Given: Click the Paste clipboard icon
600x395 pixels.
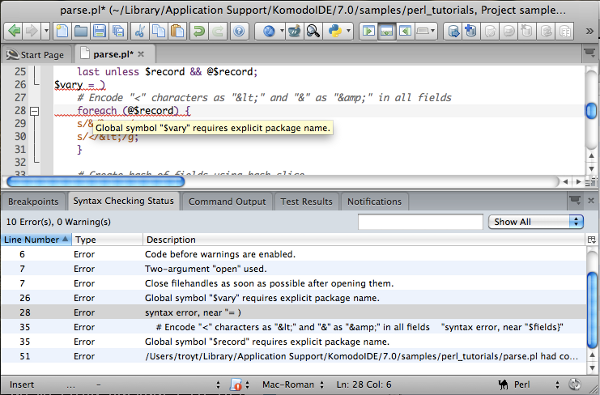Looking at the screenshot, I should click(177, 31).
